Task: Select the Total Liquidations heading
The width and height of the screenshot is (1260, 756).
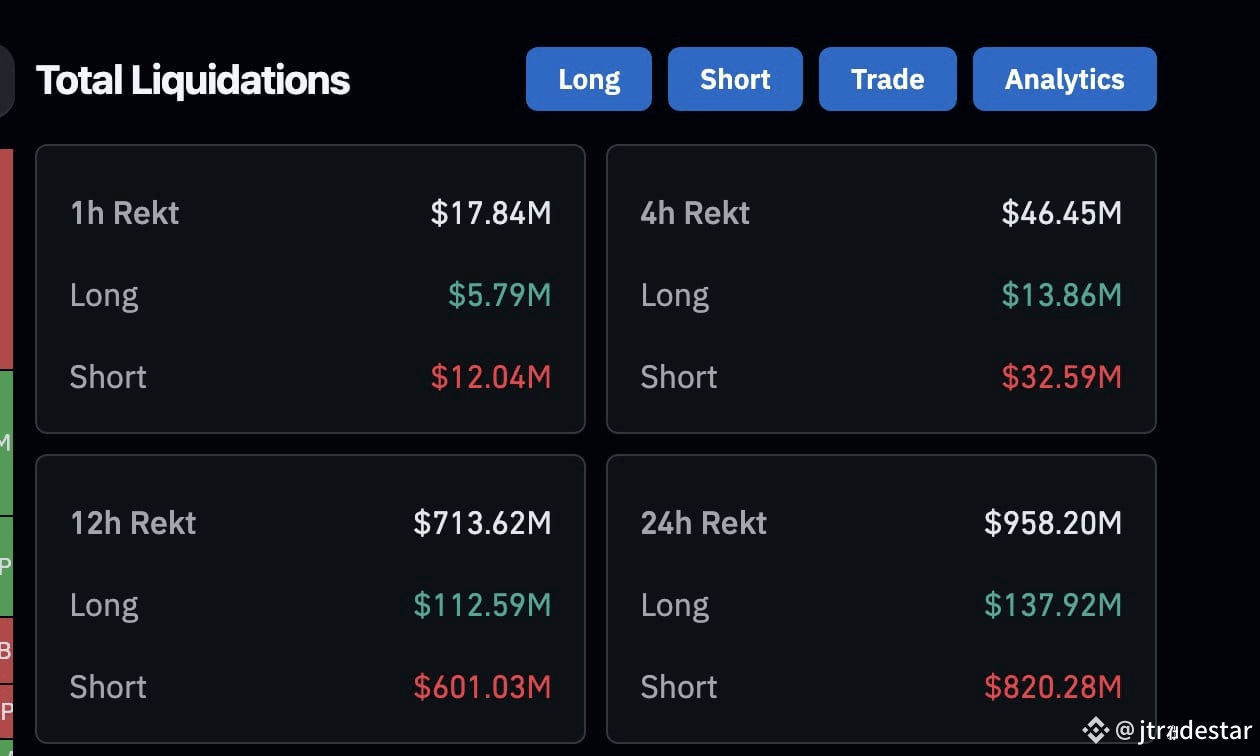Action: click(193, 80)
